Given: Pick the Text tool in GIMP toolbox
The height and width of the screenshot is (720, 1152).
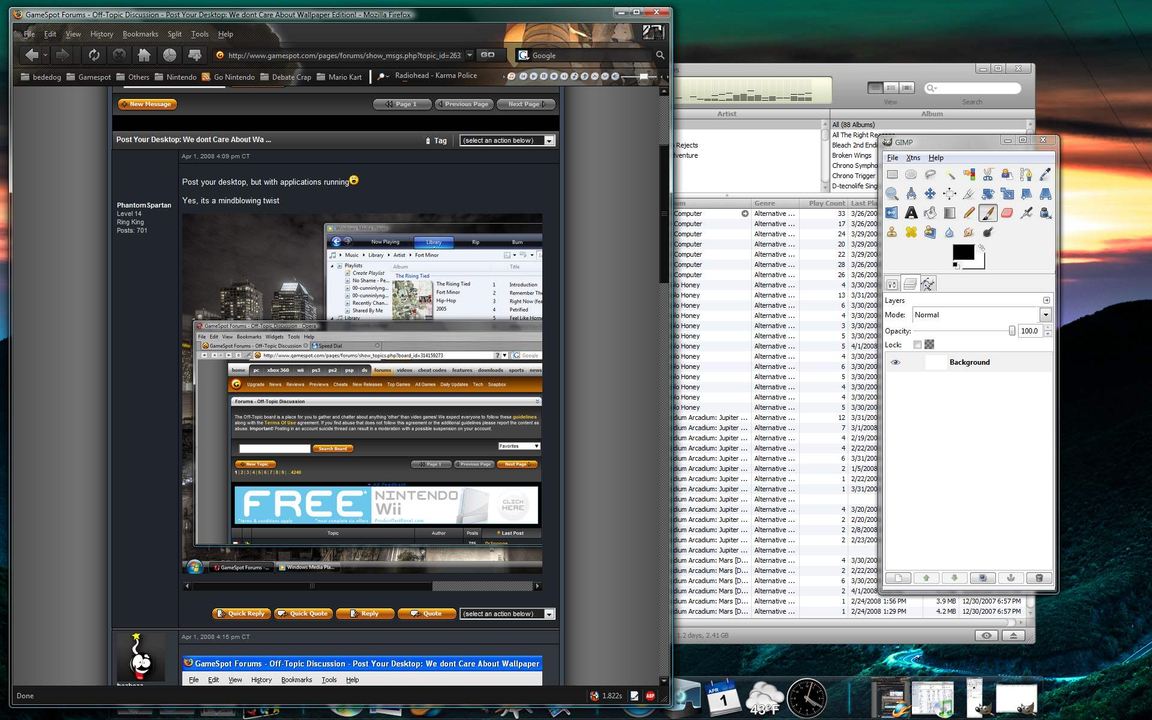Looking at the screenshot, I should pyautogui.click(x=911, y=213).
